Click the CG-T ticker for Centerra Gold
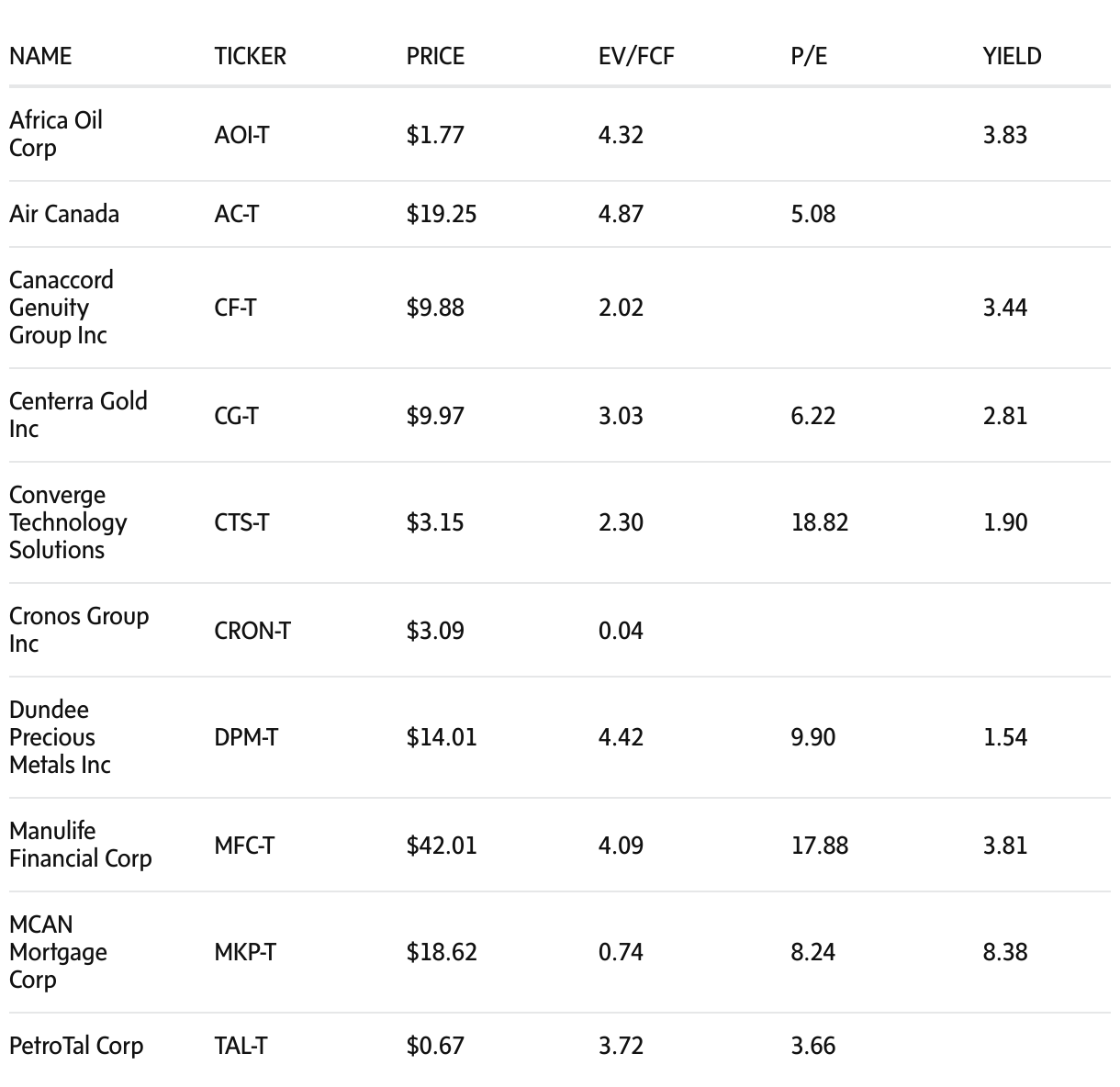 tap(236, 416)
